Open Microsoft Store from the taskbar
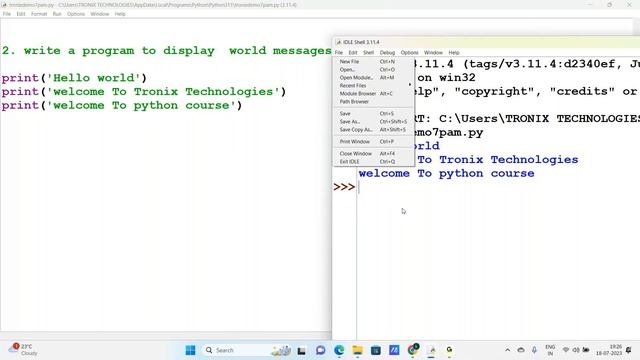Viewport: 640px width, 360px height. pyautogui.click(x=376, y=350)
